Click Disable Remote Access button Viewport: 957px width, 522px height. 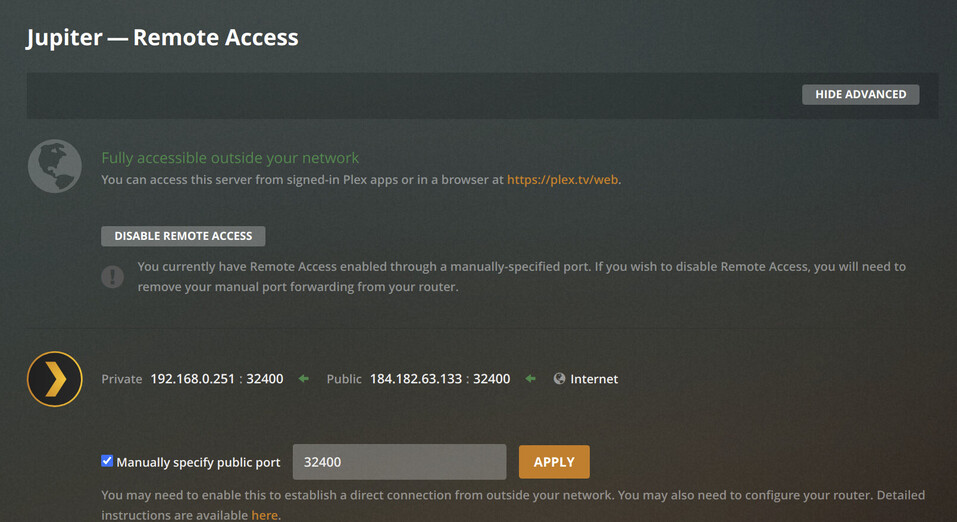pos(183,236)
